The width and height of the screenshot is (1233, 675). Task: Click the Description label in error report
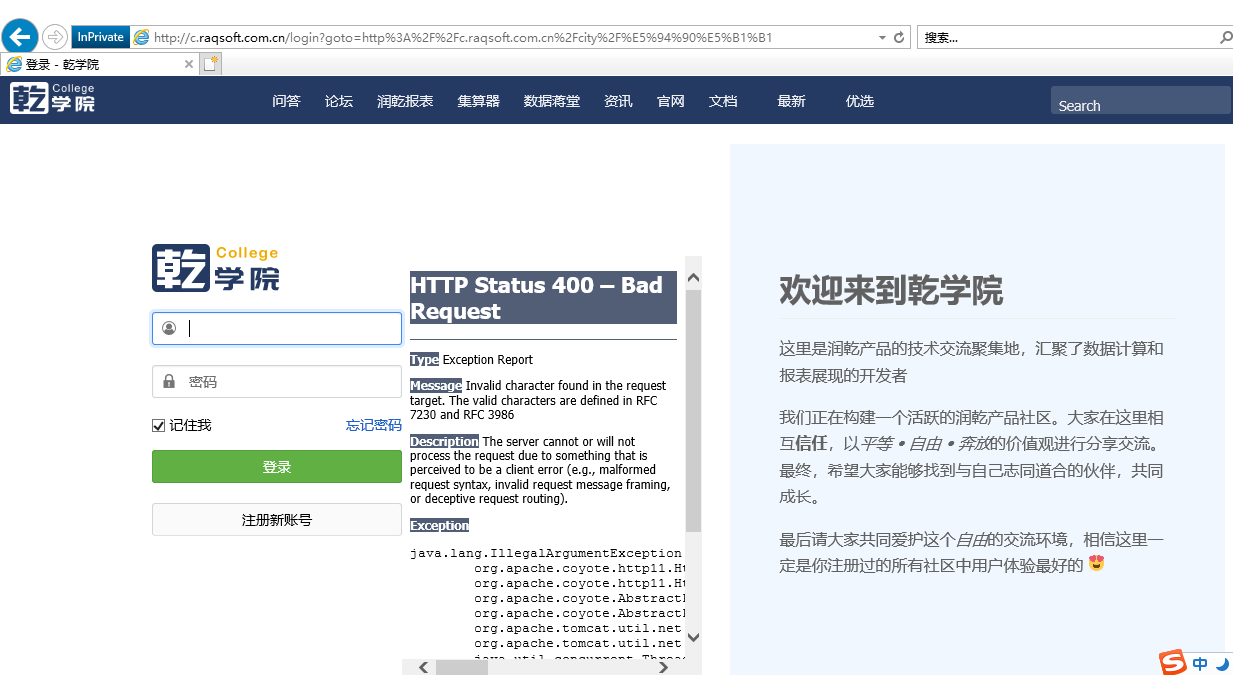tap(445, 441)
